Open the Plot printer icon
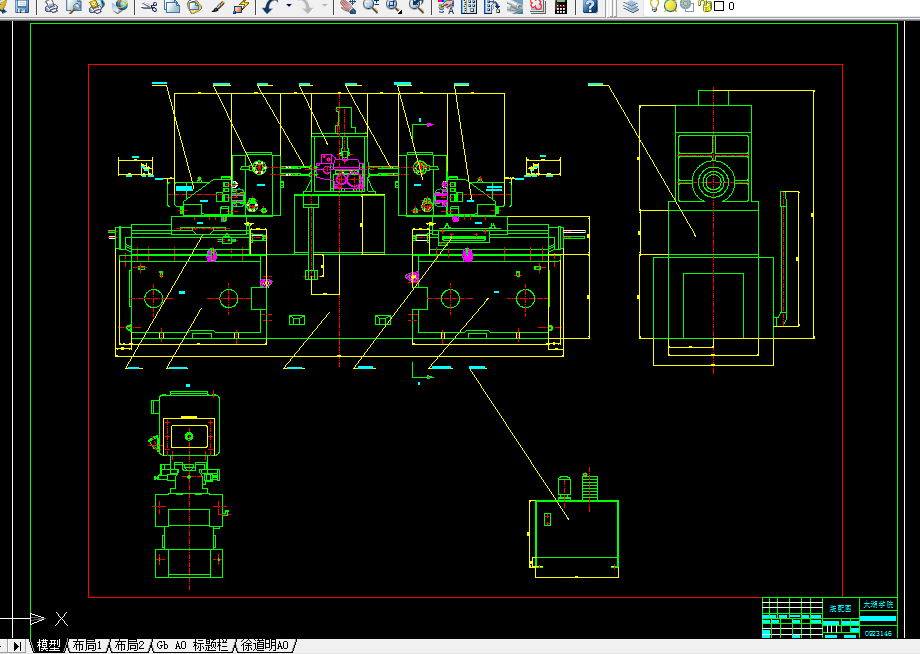 click(51, 6)
